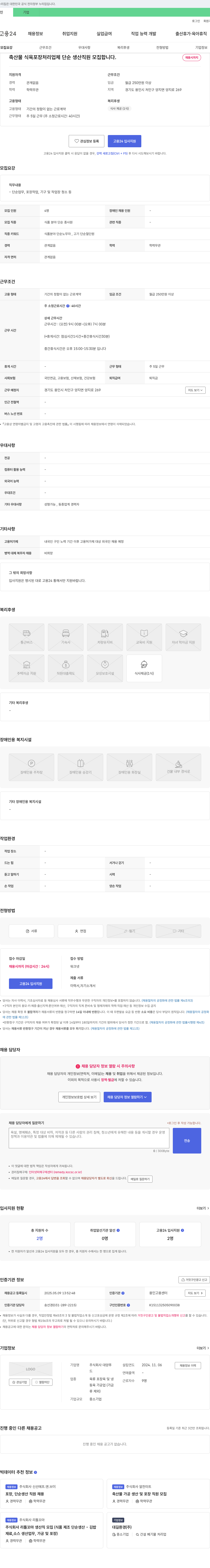Click the 거짓구인광고 신고 button

coord(194,1280)
